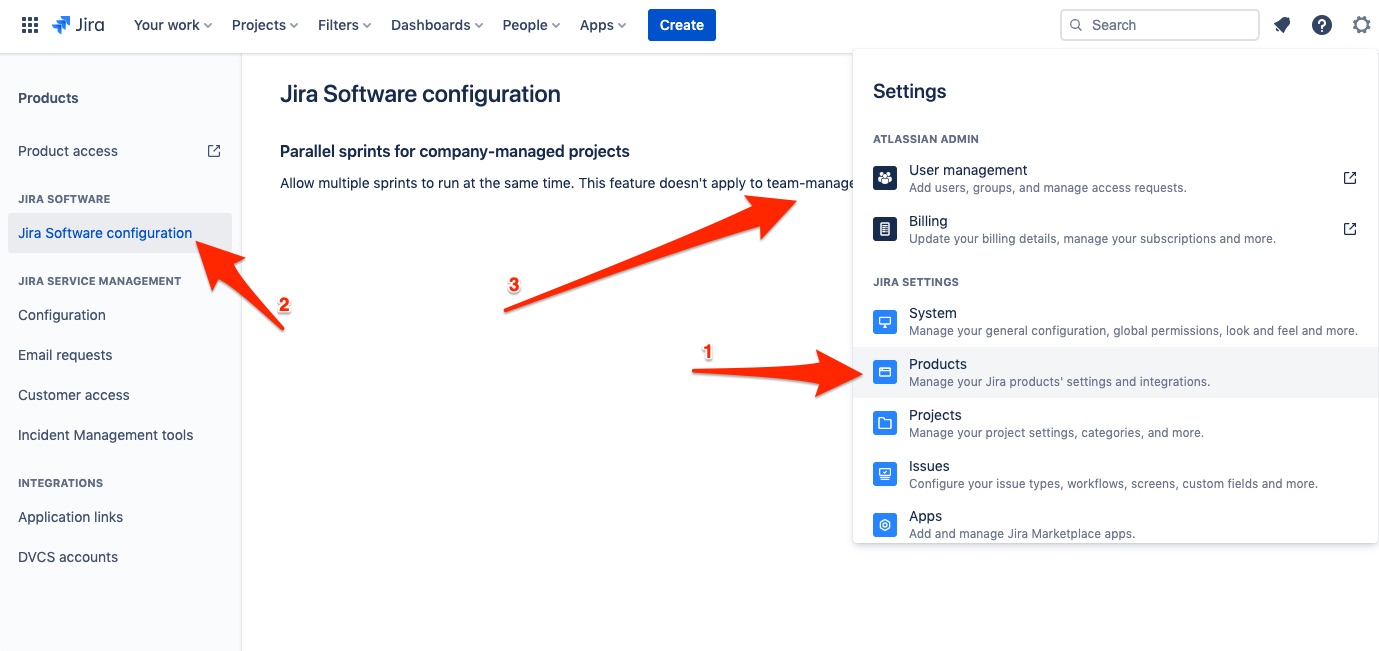Viewport: 1379px width, 651px height.
Task: Select Jira Software configuration in the sidebar
Action: (105, 232)
